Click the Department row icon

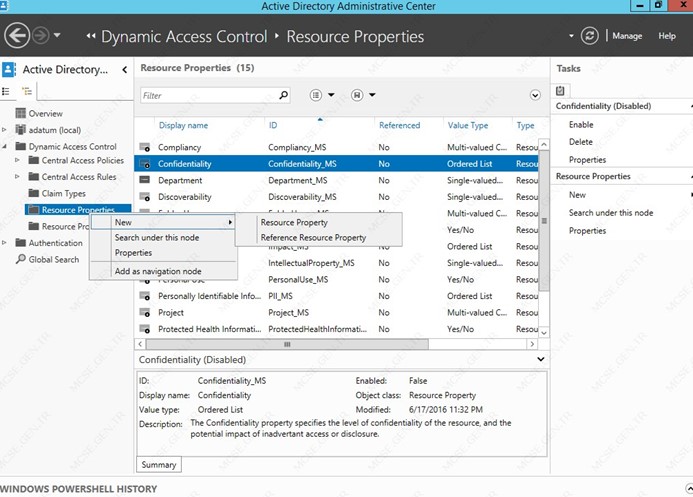[x=145, y=180]
